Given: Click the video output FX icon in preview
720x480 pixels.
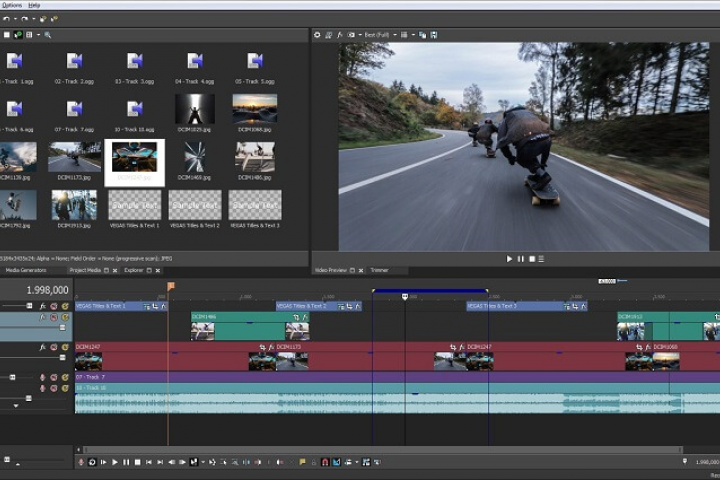Looking at the screenshot, I should tap(341, 34).
